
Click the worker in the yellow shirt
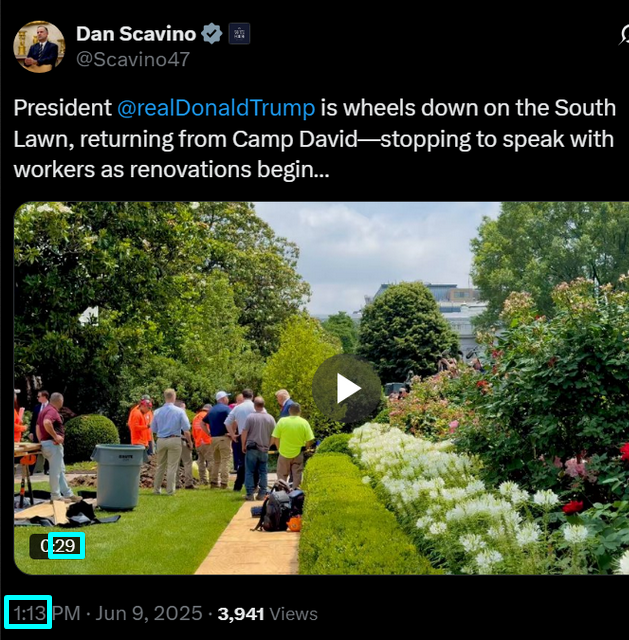[292, 445]
